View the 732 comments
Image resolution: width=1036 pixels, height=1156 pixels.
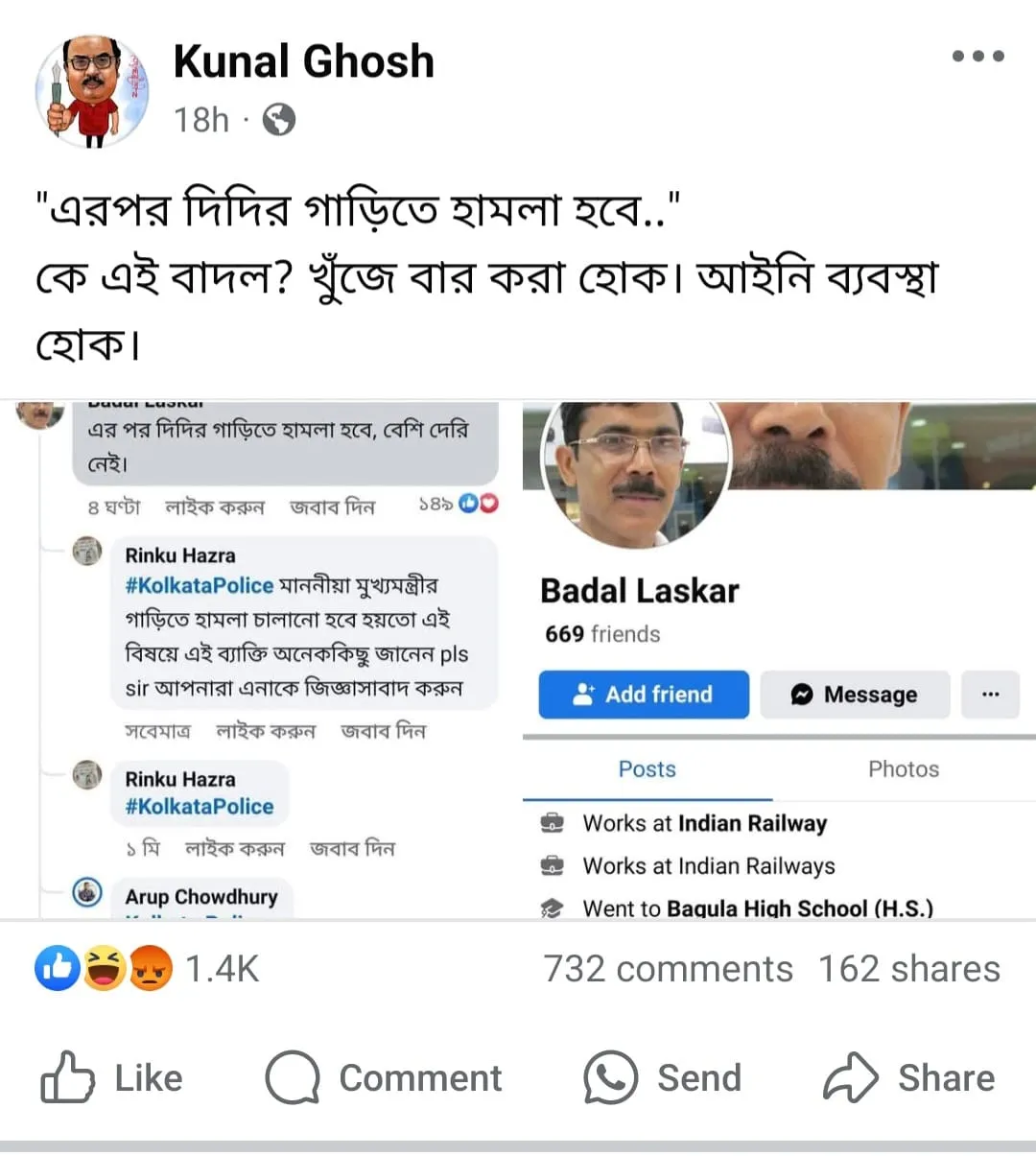coord(668,969)
